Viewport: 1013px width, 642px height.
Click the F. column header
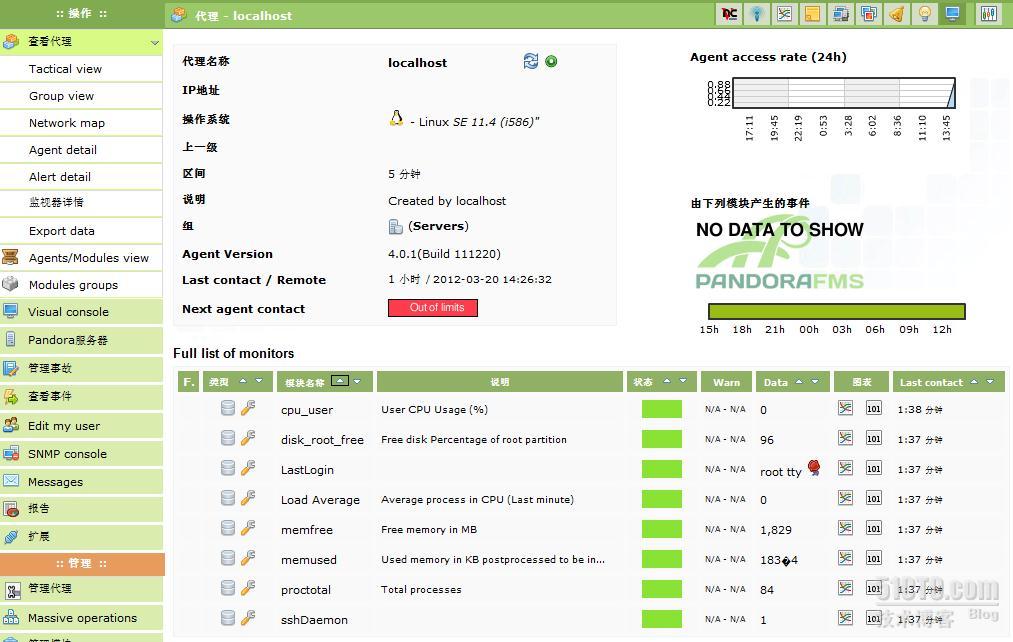pyautogui.click(x=188, y=382)
